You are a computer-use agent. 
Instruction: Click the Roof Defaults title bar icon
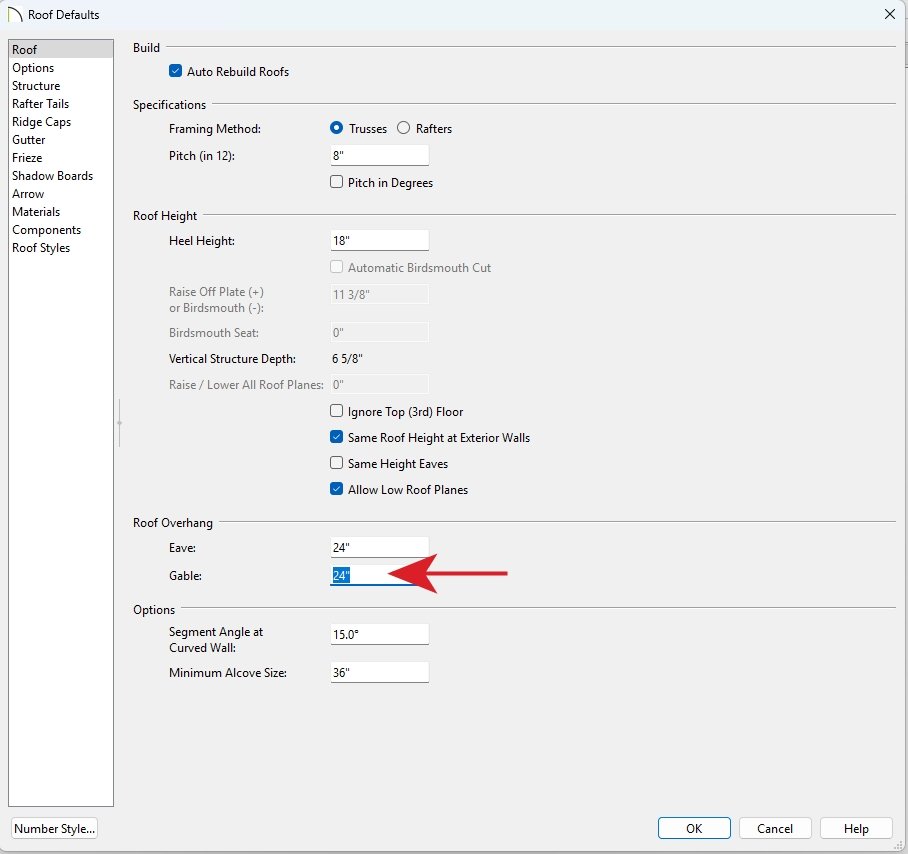click(x=15, y=14)
